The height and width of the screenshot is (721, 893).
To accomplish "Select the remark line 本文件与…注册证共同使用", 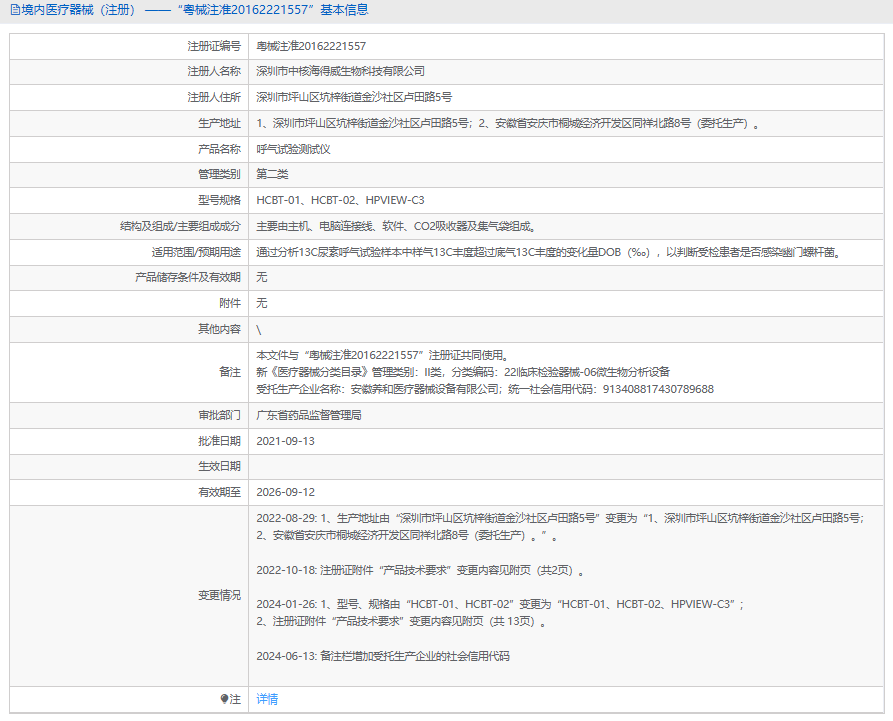I will pyautogui.click(x=382, y=355).
